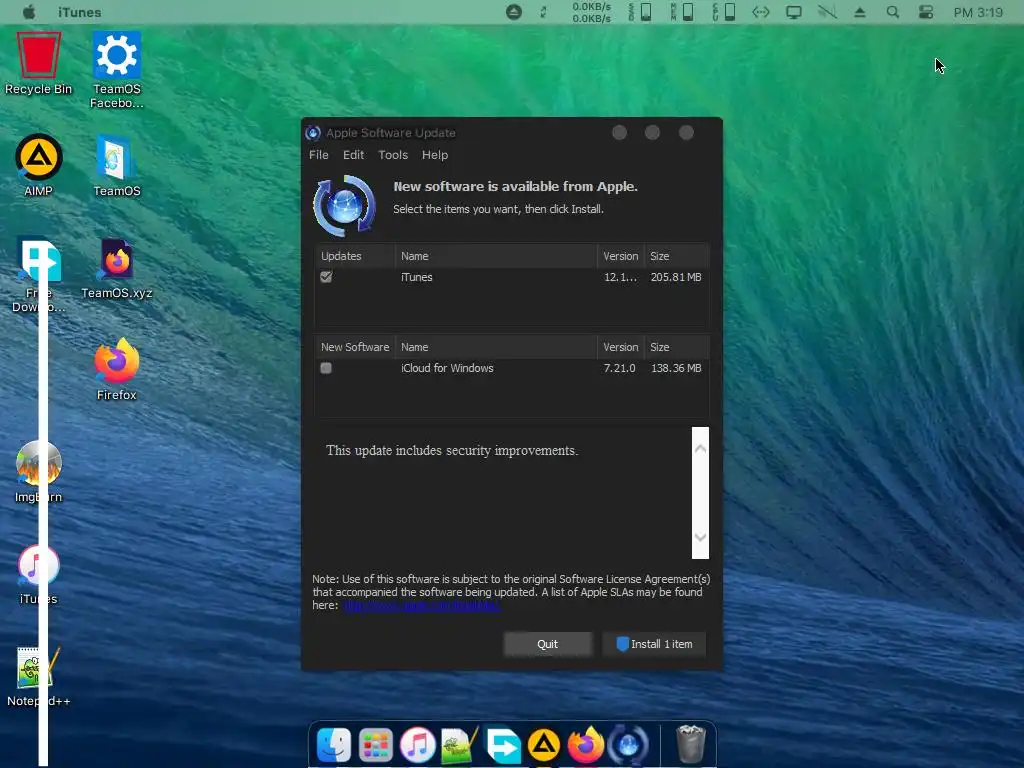Screen dimensions: 1024x768
Task: Open Free Download Manager in dock
Action: click(x=502, y=744)
